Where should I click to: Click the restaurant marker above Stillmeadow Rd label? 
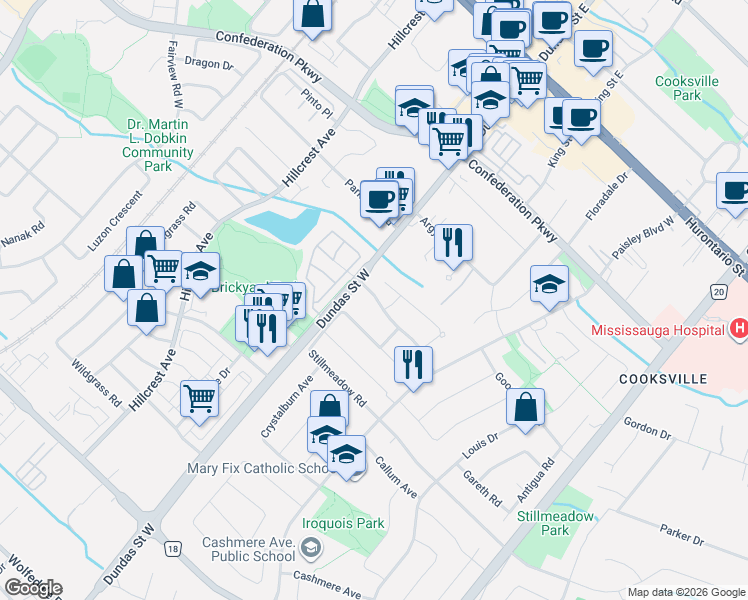[414, 366]
